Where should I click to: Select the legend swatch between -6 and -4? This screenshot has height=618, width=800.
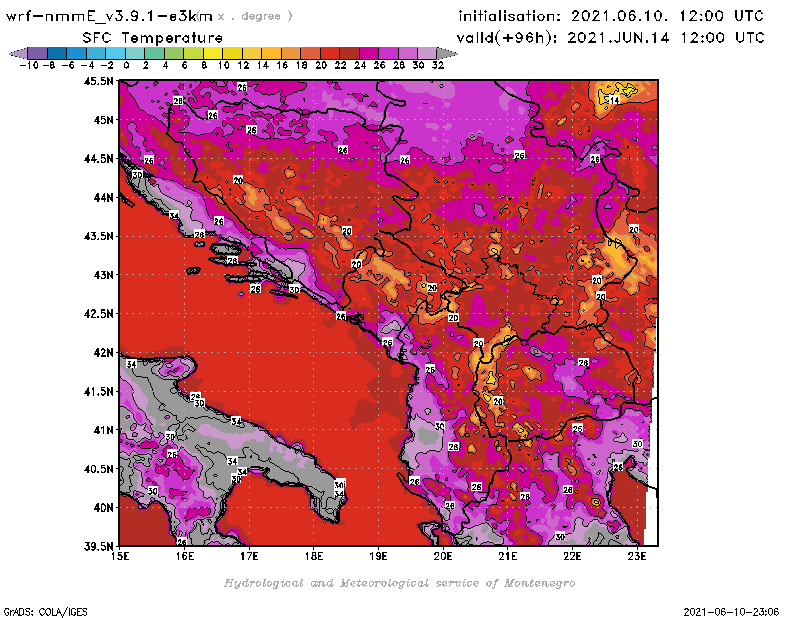(77, 53)
